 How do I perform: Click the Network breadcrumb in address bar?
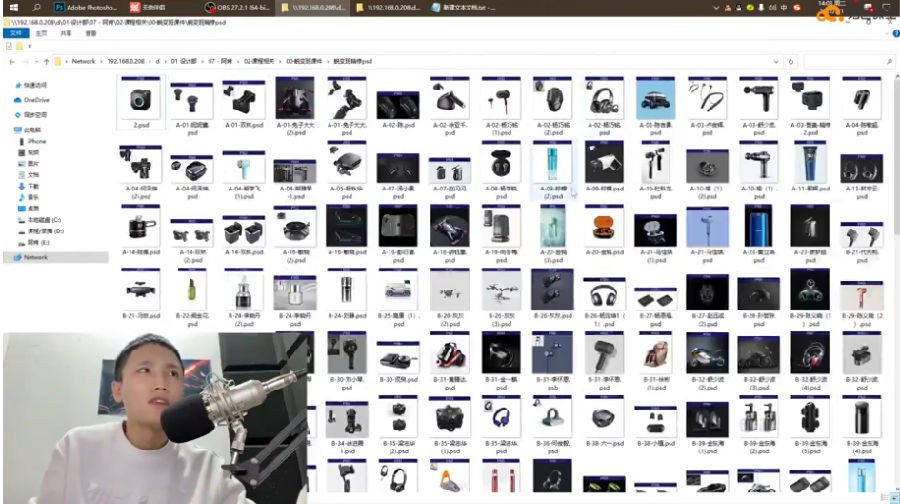point(83,61)
